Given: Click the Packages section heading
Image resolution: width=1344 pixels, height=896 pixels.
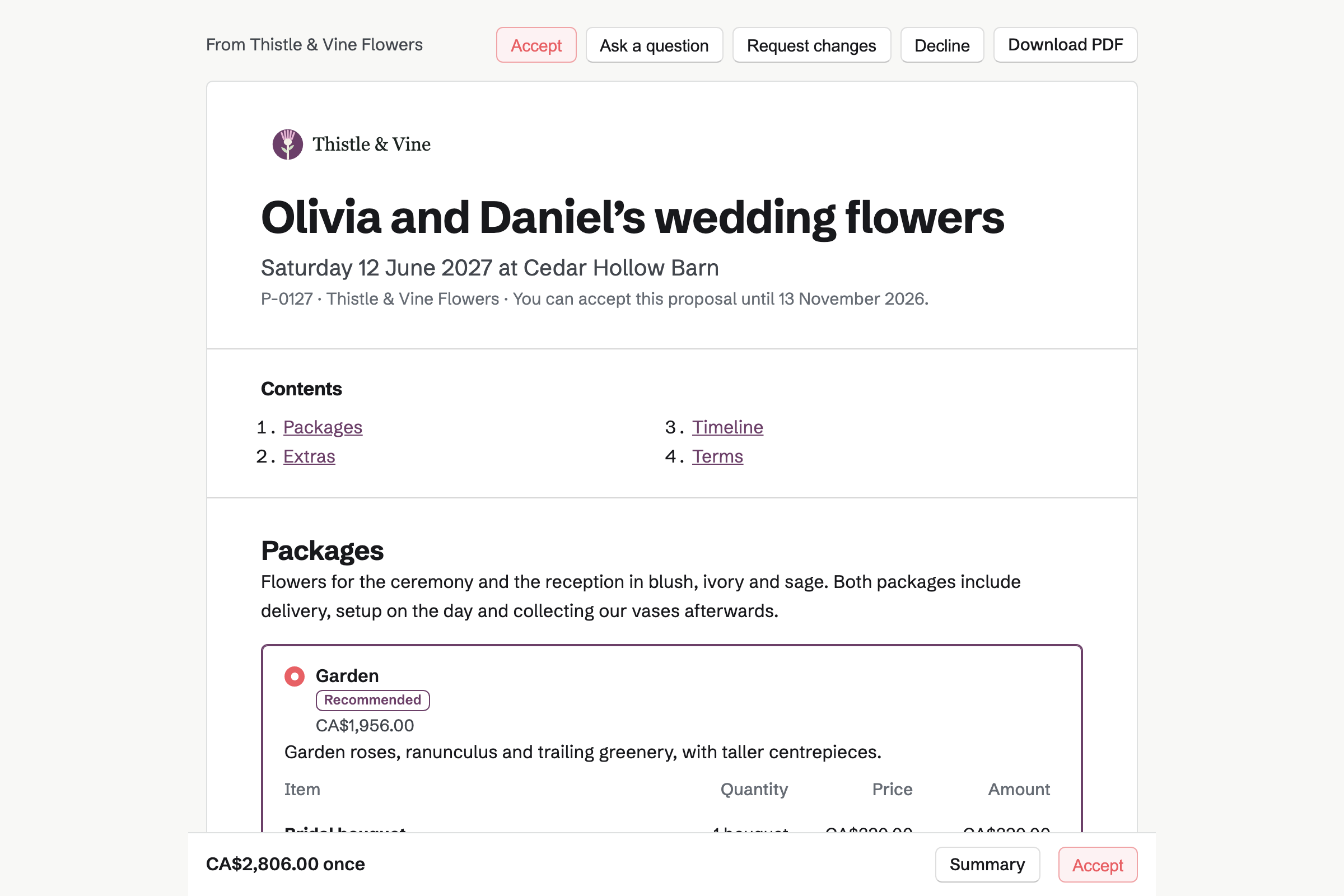Looking at the screenshot, I should click(x=323, y=551).
